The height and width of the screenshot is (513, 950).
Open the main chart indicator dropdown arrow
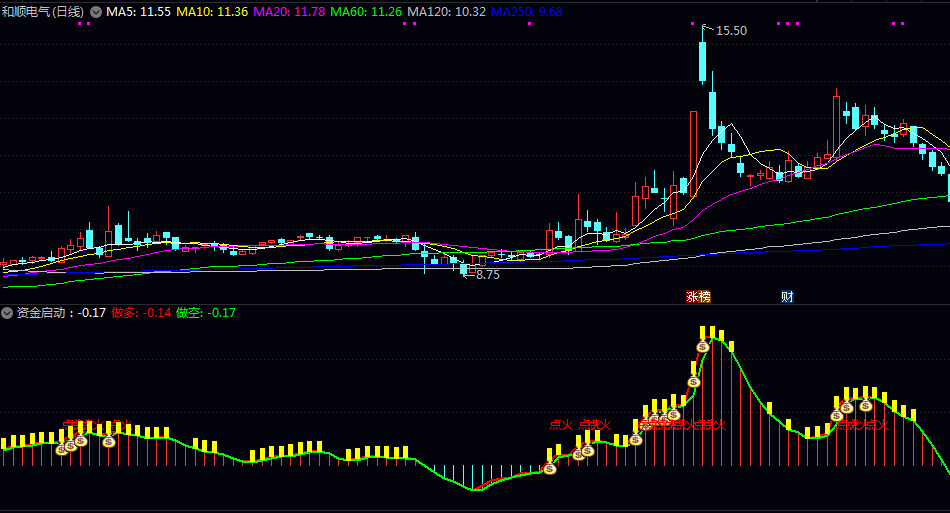point(96,12)
